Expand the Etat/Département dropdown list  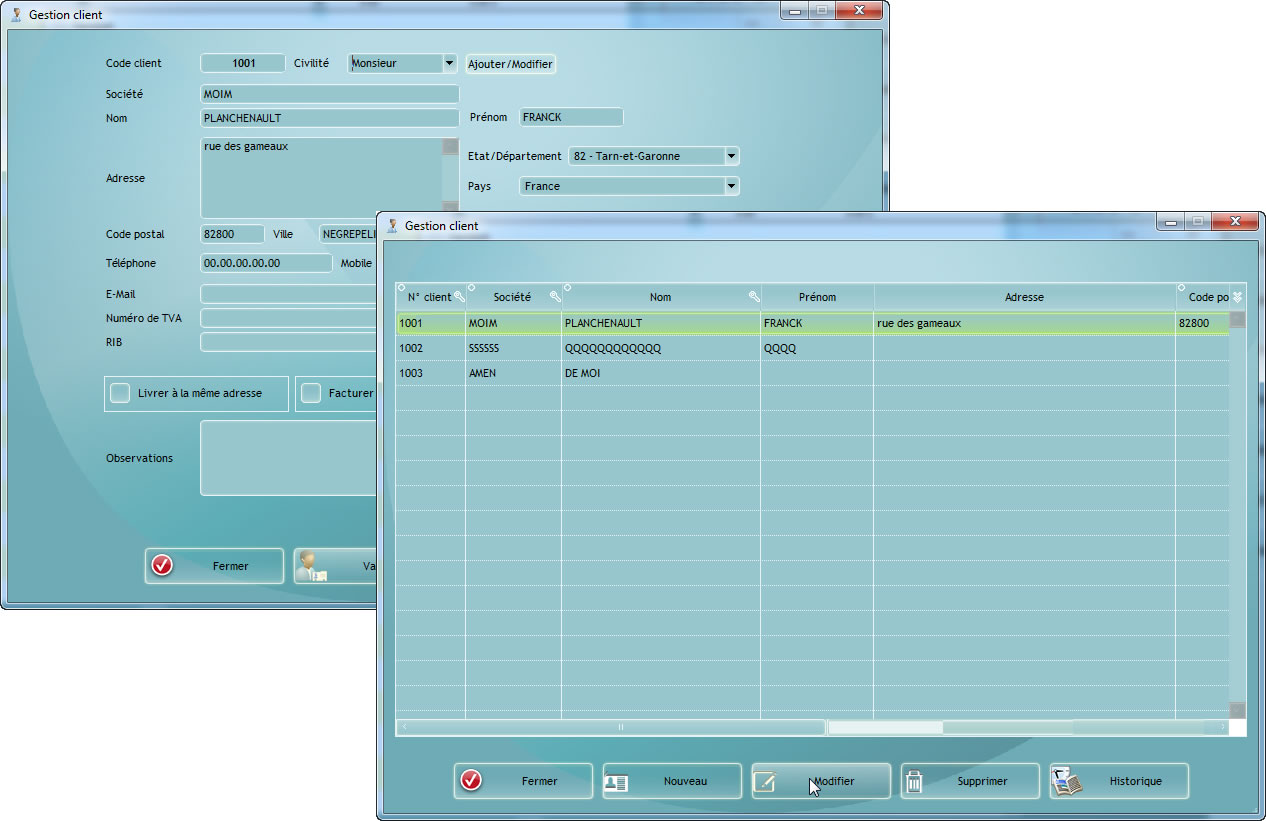click(731, 156)
